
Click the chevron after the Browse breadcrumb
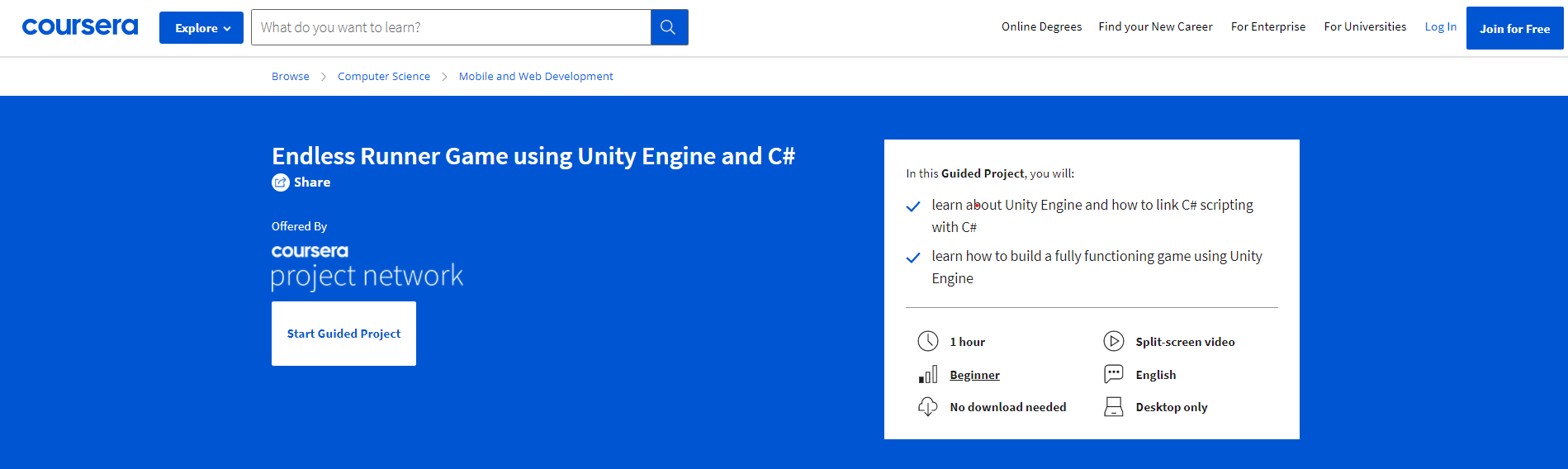click(x=324, y=77)
